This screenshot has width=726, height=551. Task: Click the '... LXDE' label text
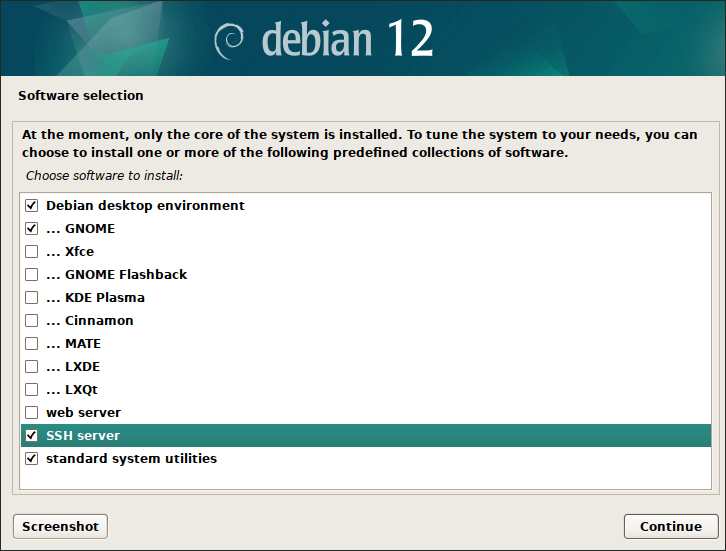coord(73,367)
